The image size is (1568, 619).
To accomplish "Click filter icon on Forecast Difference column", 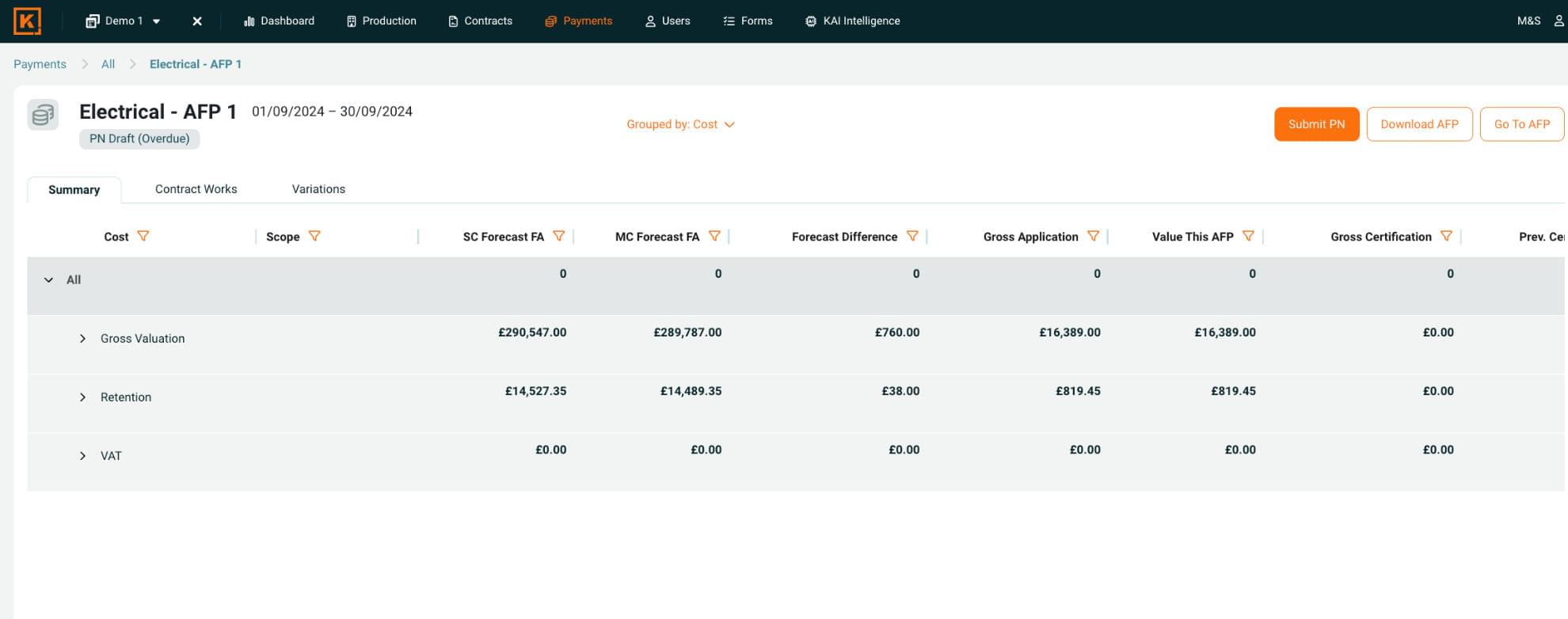I will click(912, 236).
